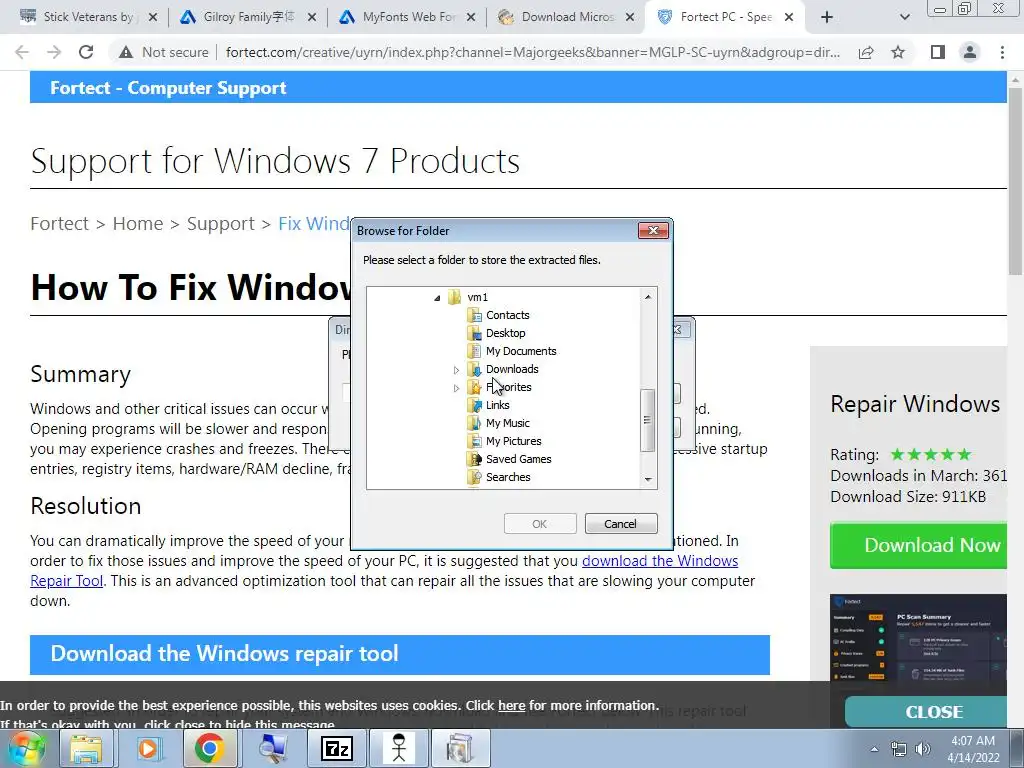The image size is (1024, 768).
Task: Click the Saved Games folder icon
Action: point(475,459)
